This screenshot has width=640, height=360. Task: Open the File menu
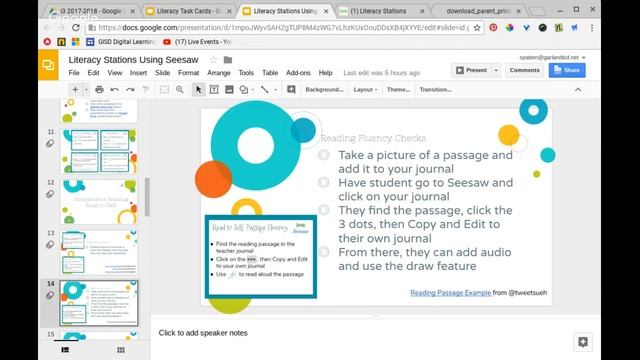click(74, 73)
